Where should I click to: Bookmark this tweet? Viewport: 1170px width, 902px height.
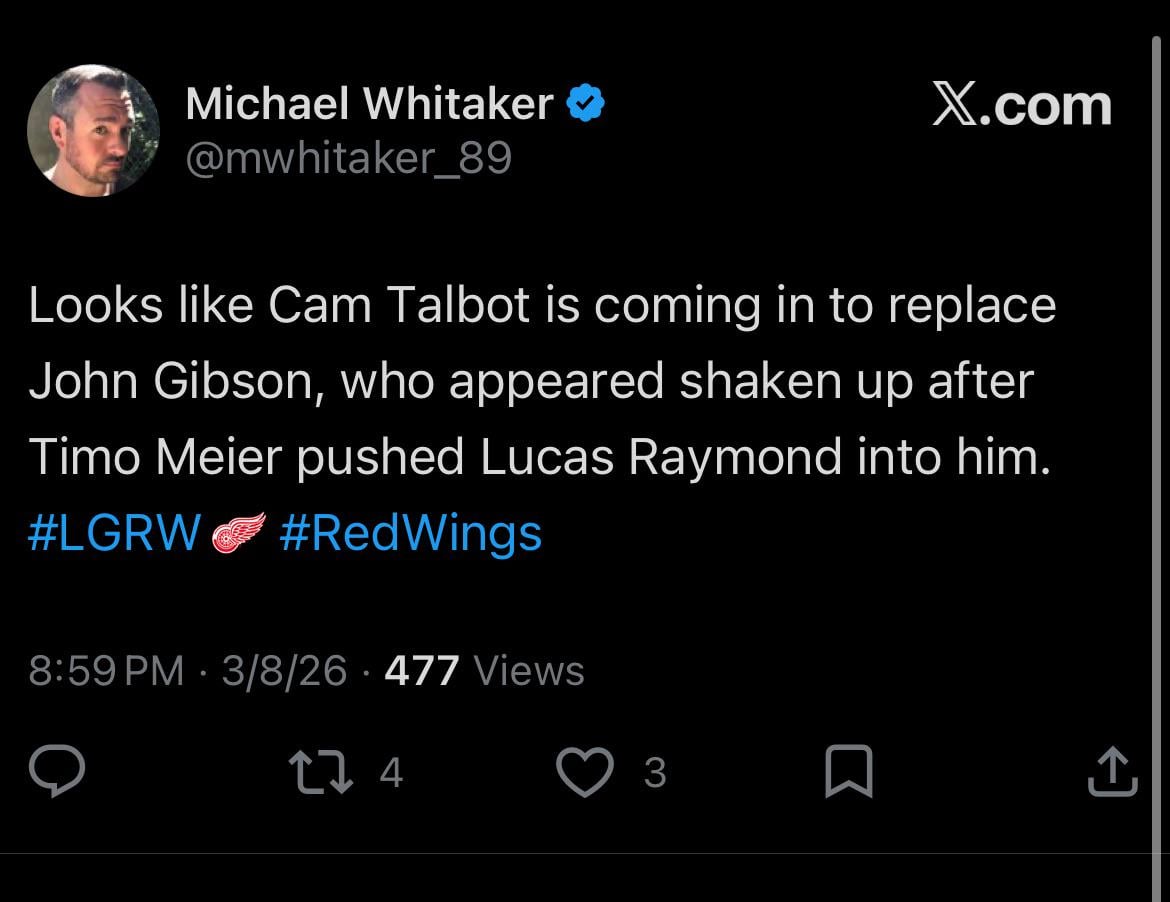[x=849, y=773]
